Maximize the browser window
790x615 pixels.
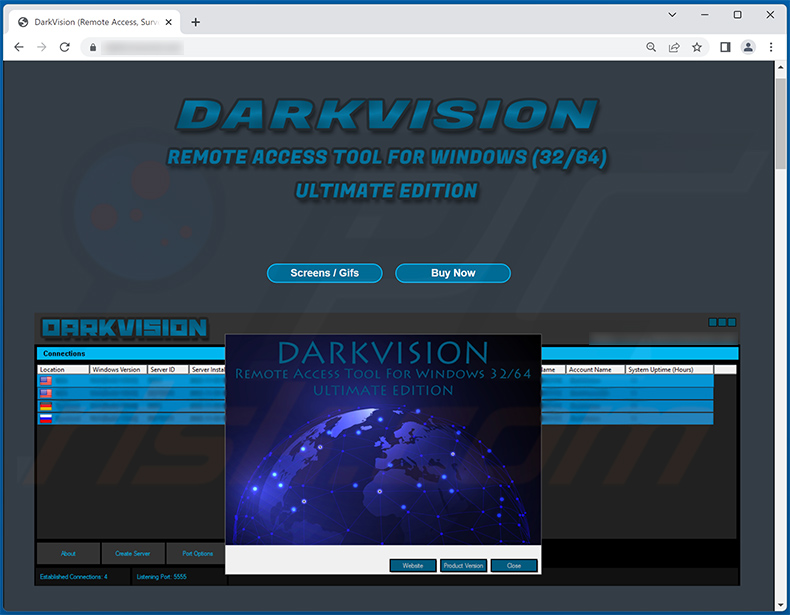point(738,15)
